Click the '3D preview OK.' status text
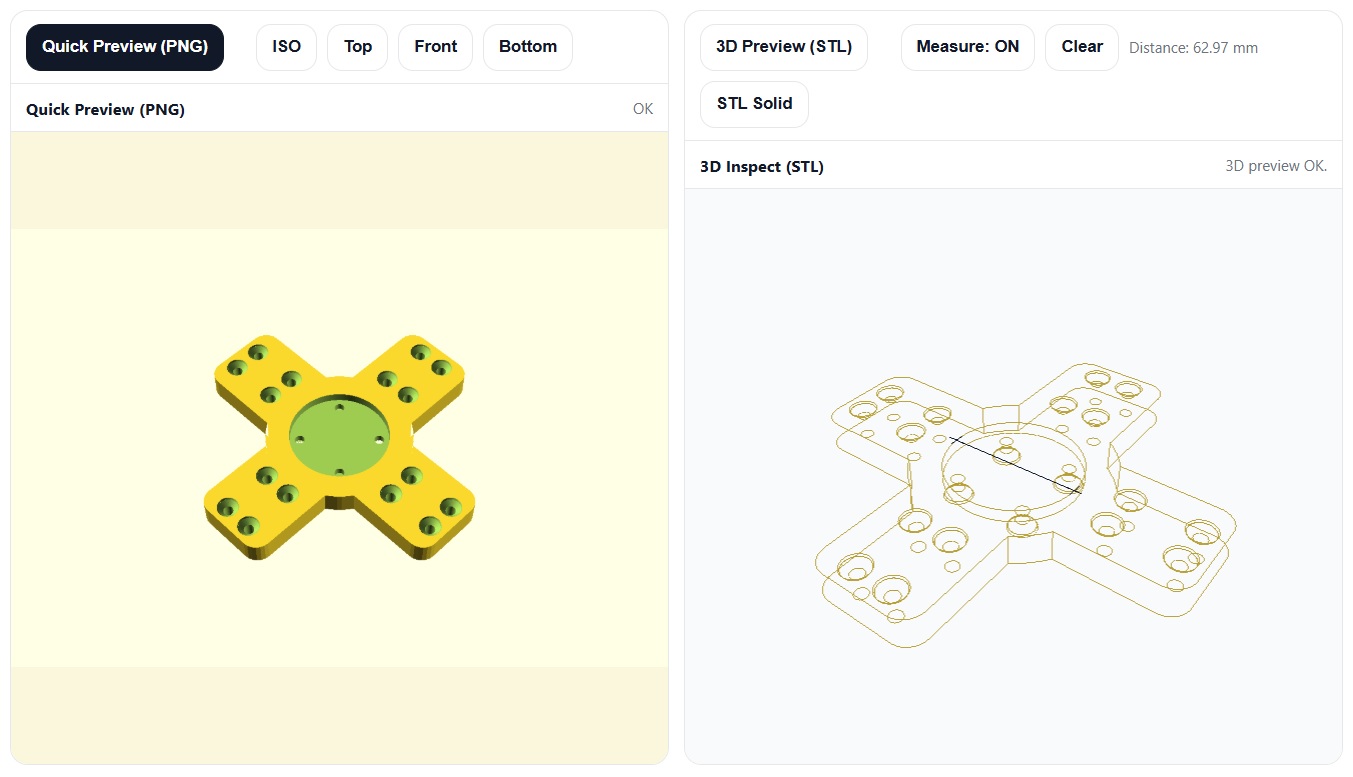Image resolution: width=1353 pixels, height=777 pixels. coord(1275,166)
